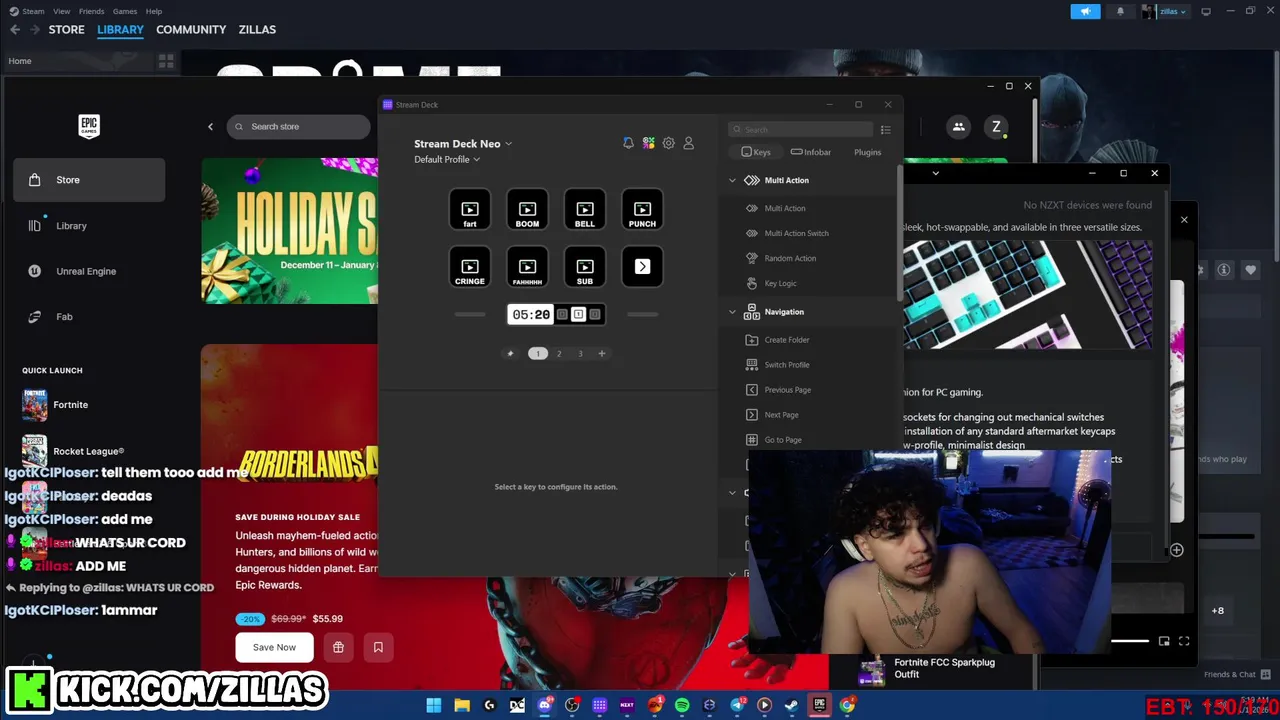
Task: Open the Stream Deck account profile icon
Action: coord(688,143)
